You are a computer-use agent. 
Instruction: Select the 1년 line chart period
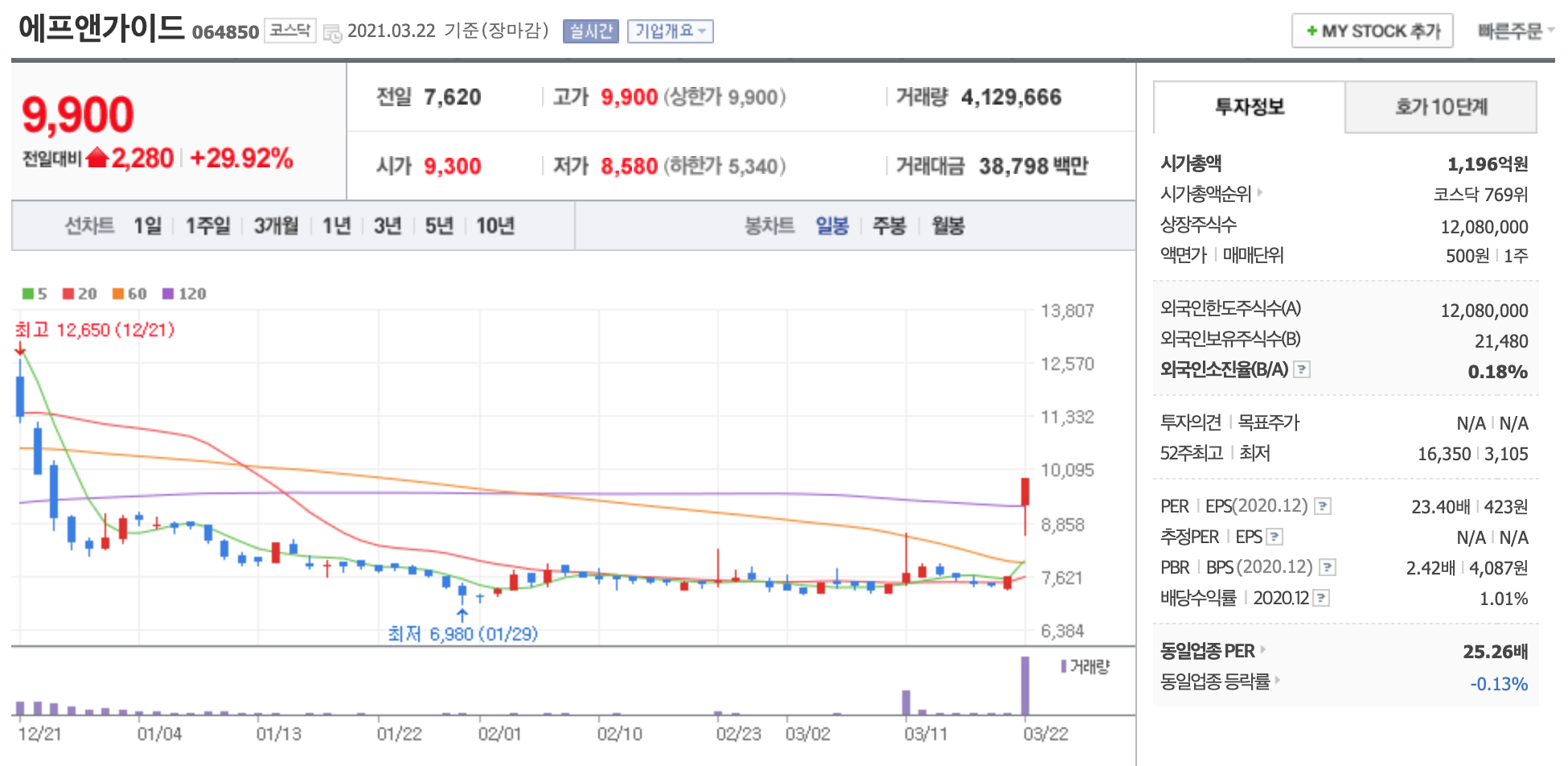click(336, 226)
